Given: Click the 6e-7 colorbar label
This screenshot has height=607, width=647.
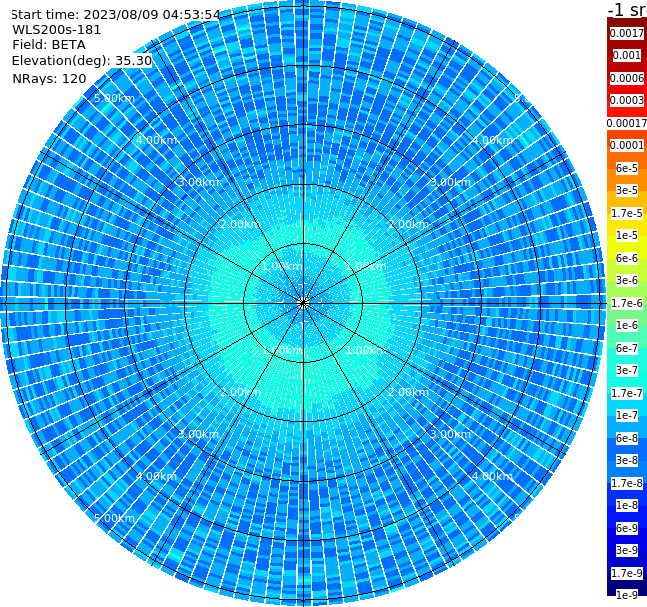Looking at the screenshot, I should pos(627,348).
